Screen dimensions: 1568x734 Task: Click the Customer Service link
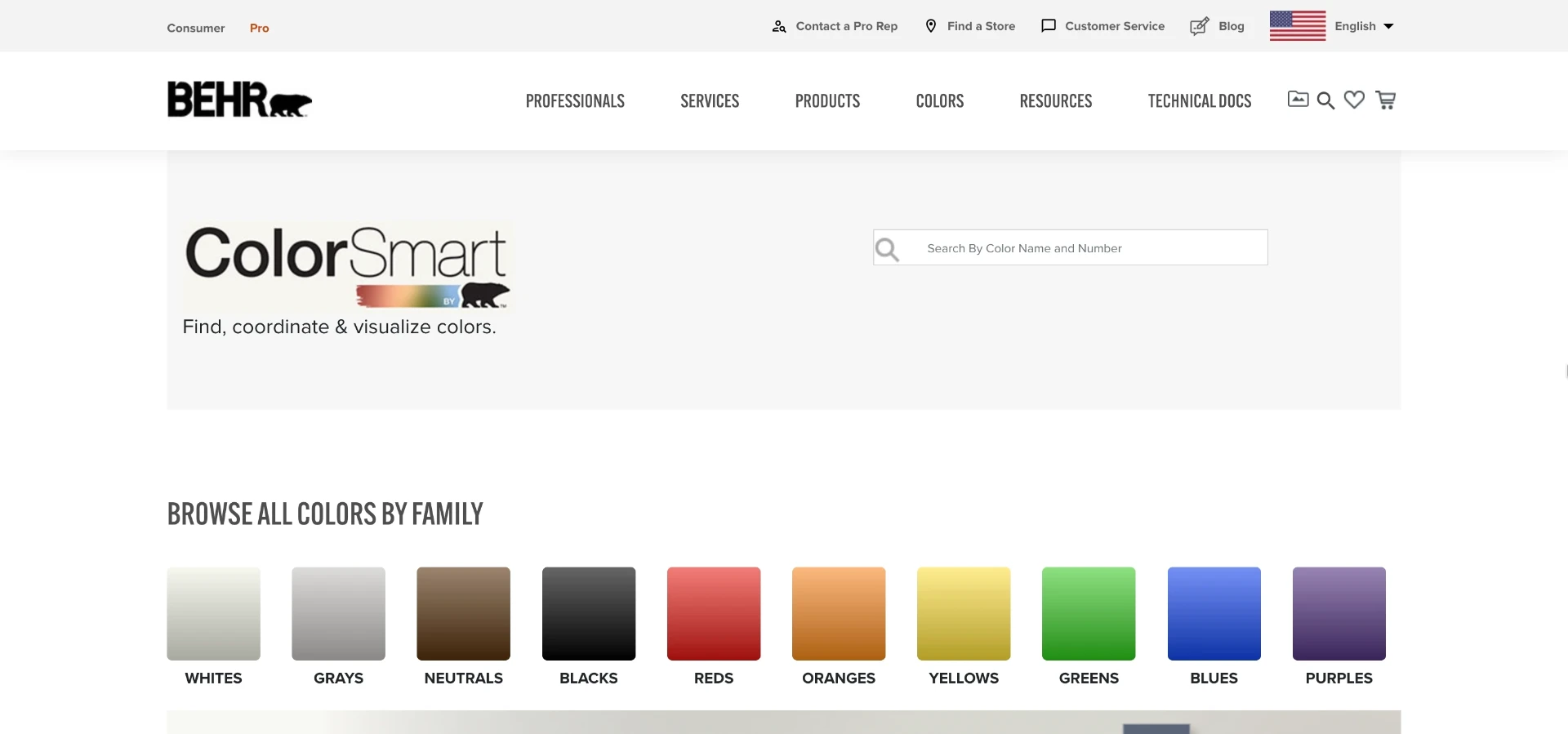(1115, 26)
